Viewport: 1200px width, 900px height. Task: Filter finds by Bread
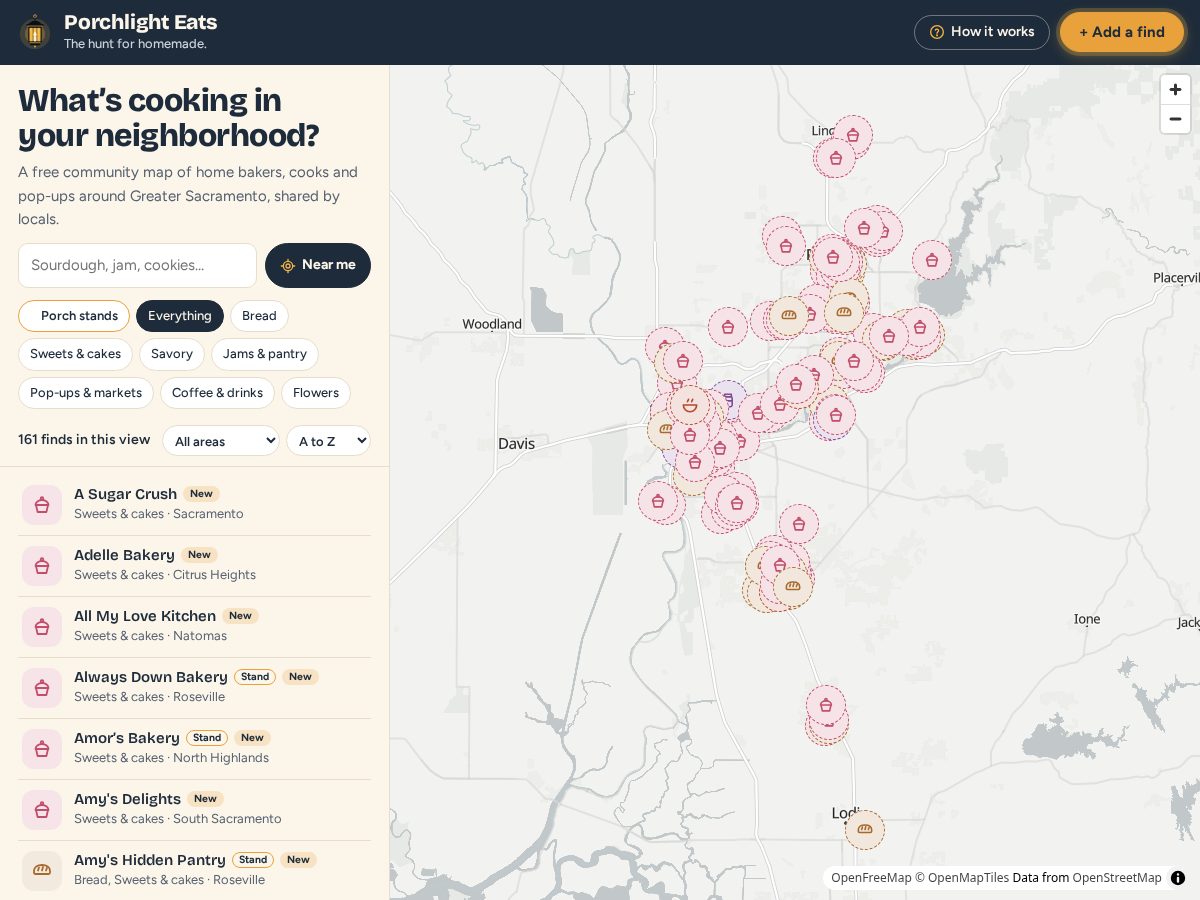coord(259,316)
